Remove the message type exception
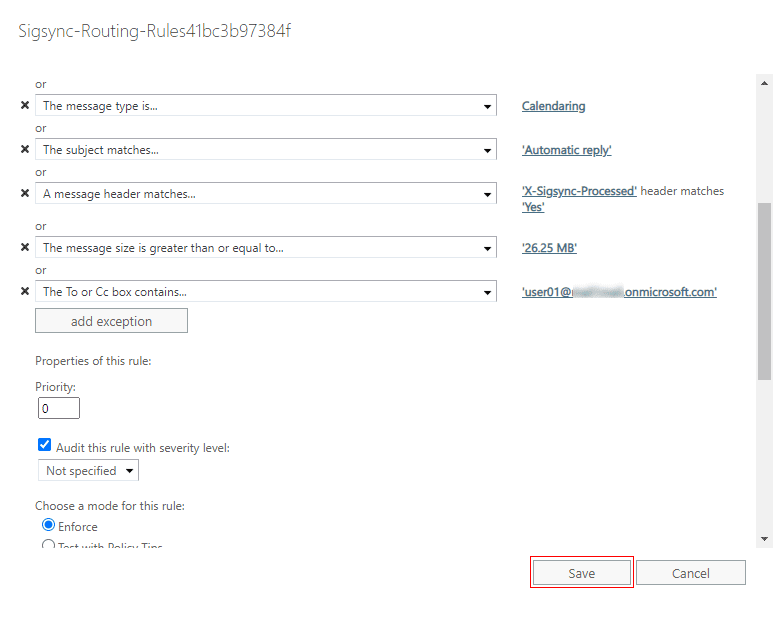 click(25, 106)
